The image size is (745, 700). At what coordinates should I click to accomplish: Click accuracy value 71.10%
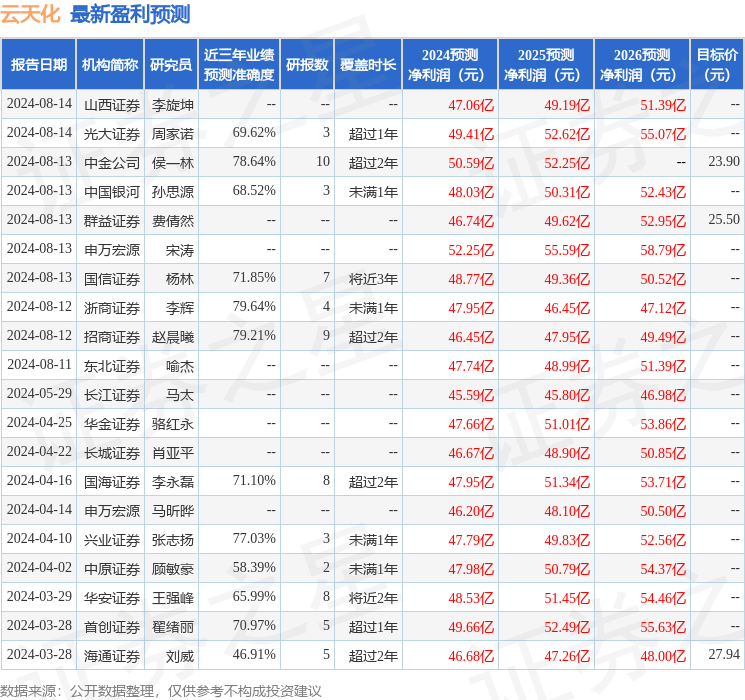(x=254, y=480)
